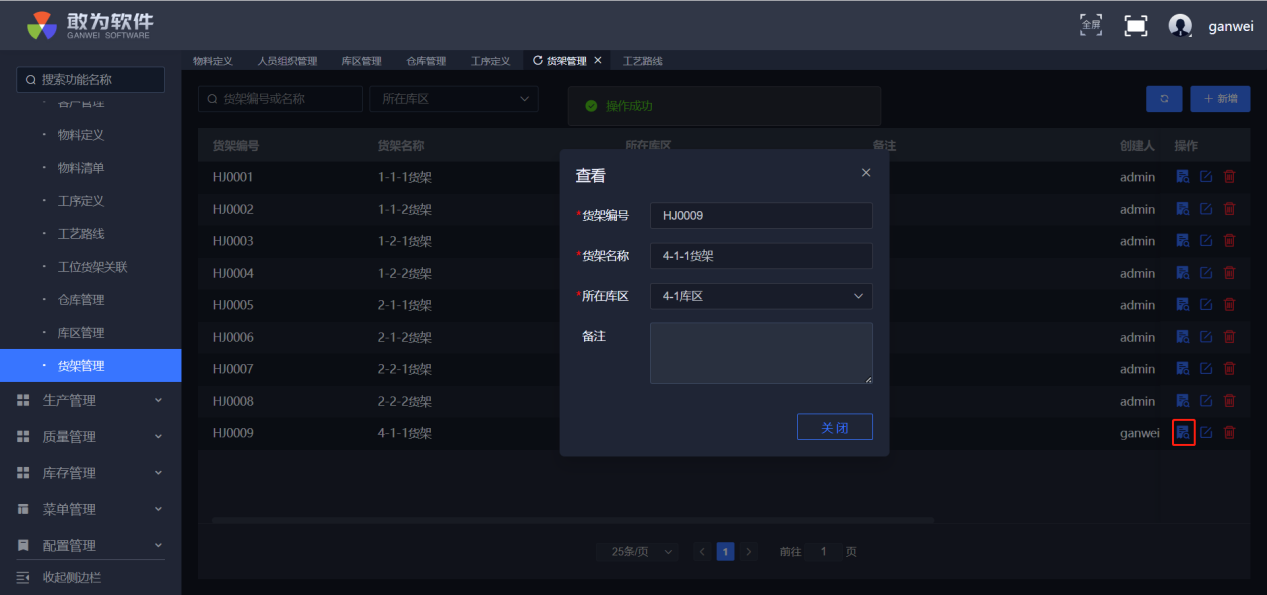Switch to the 人员组织管理 tab
1267x595 pixels.
(287, 61)
